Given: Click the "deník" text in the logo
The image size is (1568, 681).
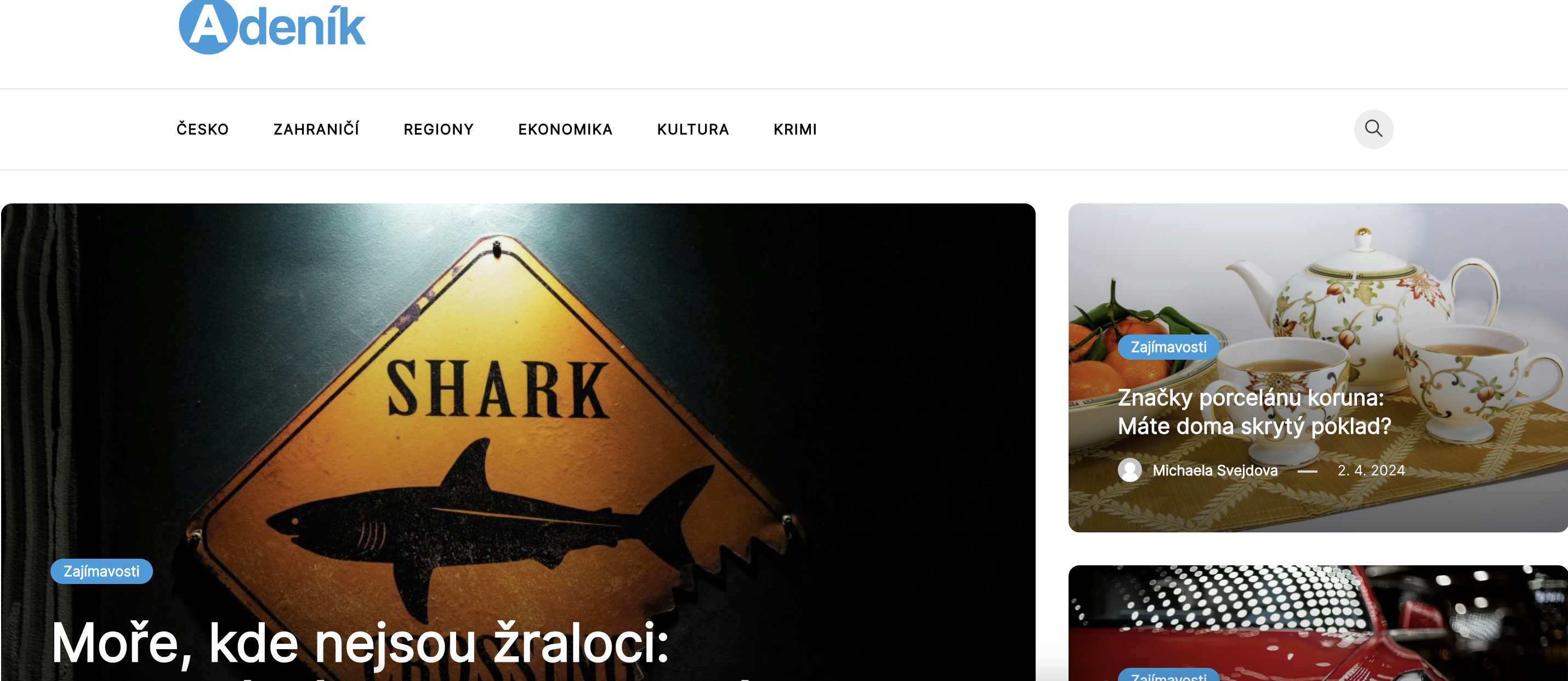Looking at the screenshot, I should [302, 27].
